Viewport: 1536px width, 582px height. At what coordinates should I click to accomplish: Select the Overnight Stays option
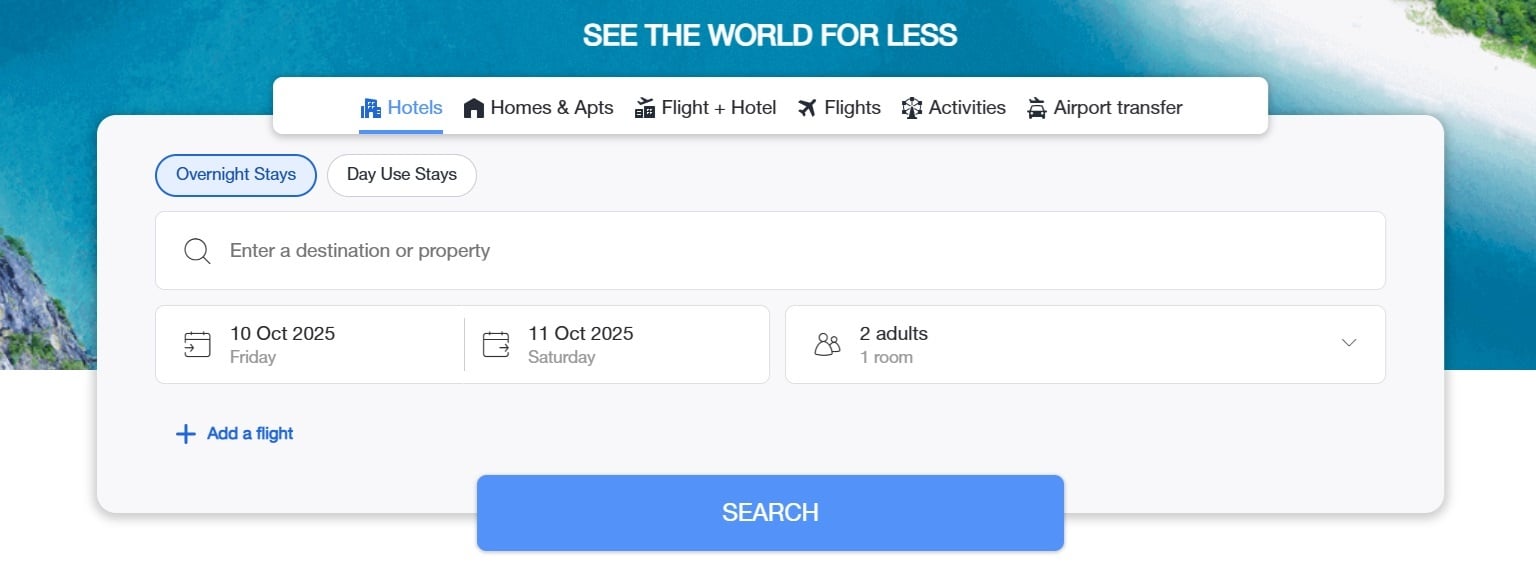[236, 175]
